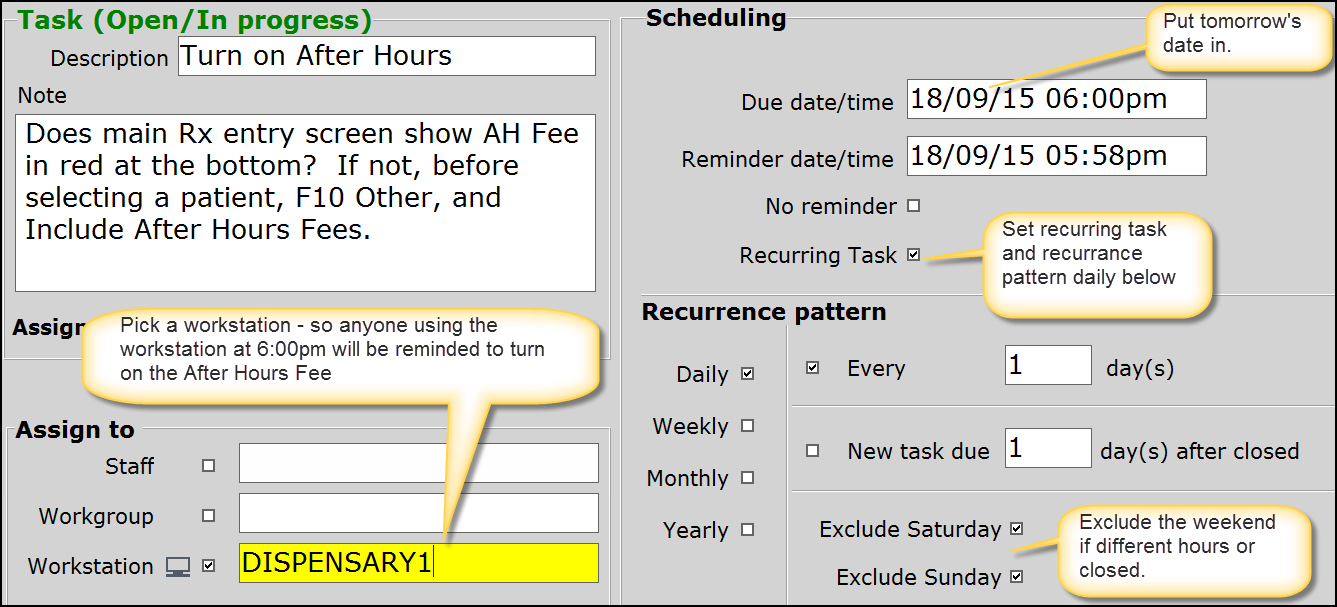This screenshot has height=607, width=1337.
Task: Uncheck the Daily recurrence option
Action: tap(747, 374)
